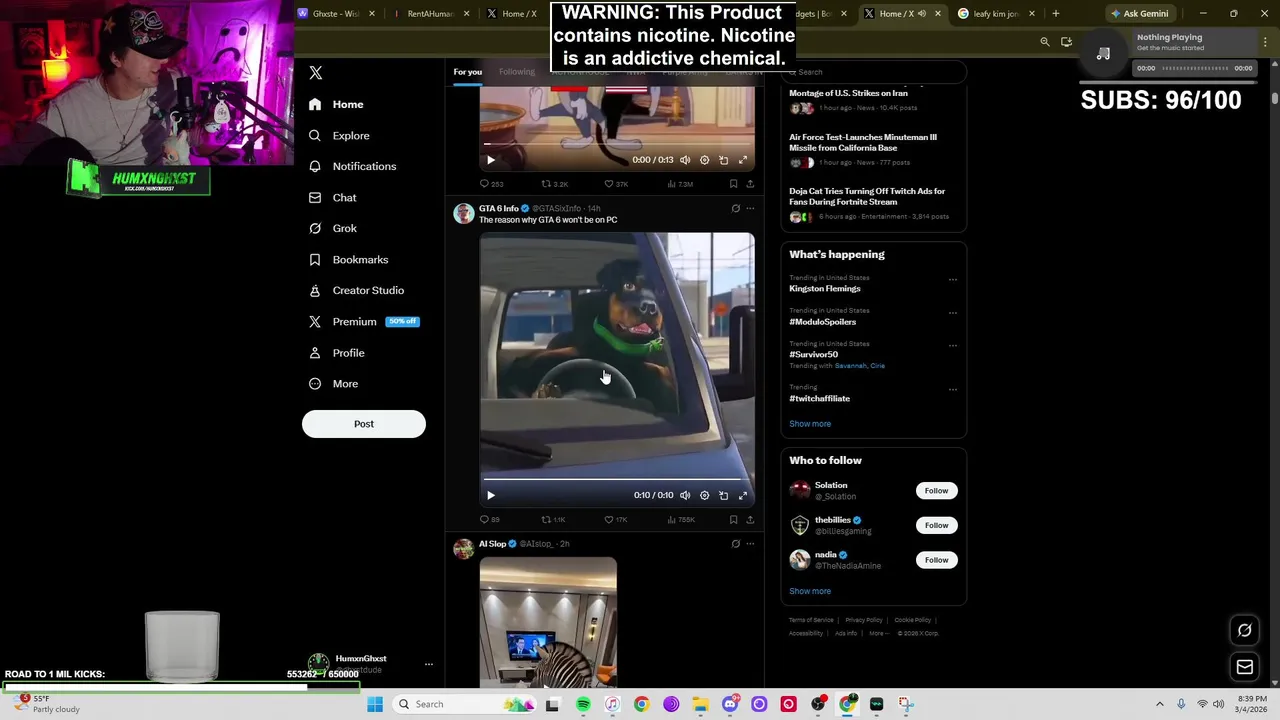Expand the More menu in the sidebar
Screen dimensions: 1280x720
[334, 383]
